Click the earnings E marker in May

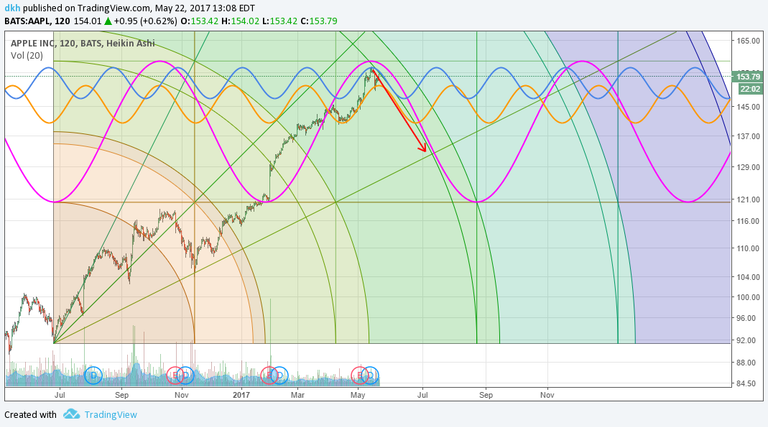click(x=360, y=376)
